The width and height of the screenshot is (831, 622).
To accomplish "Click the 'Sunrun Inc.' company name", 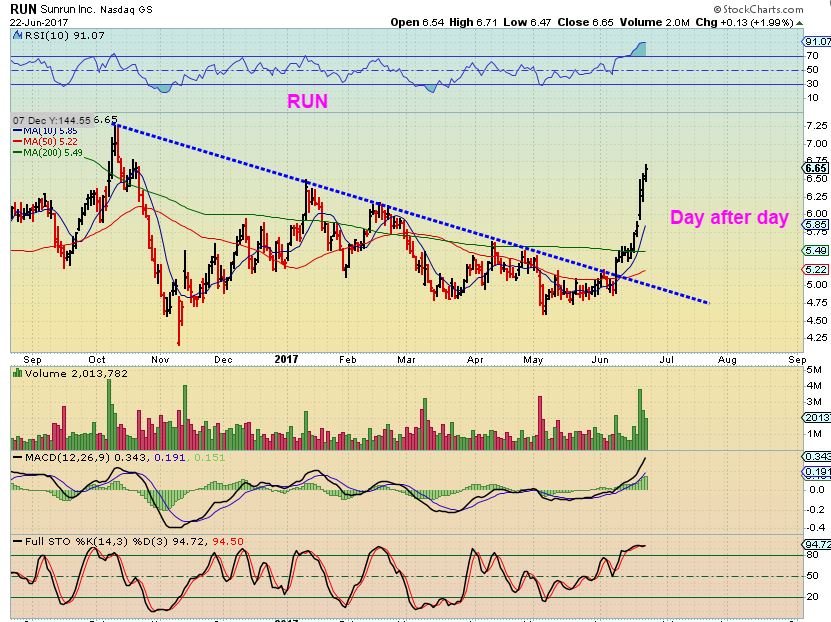I will (x=67, y=10).
